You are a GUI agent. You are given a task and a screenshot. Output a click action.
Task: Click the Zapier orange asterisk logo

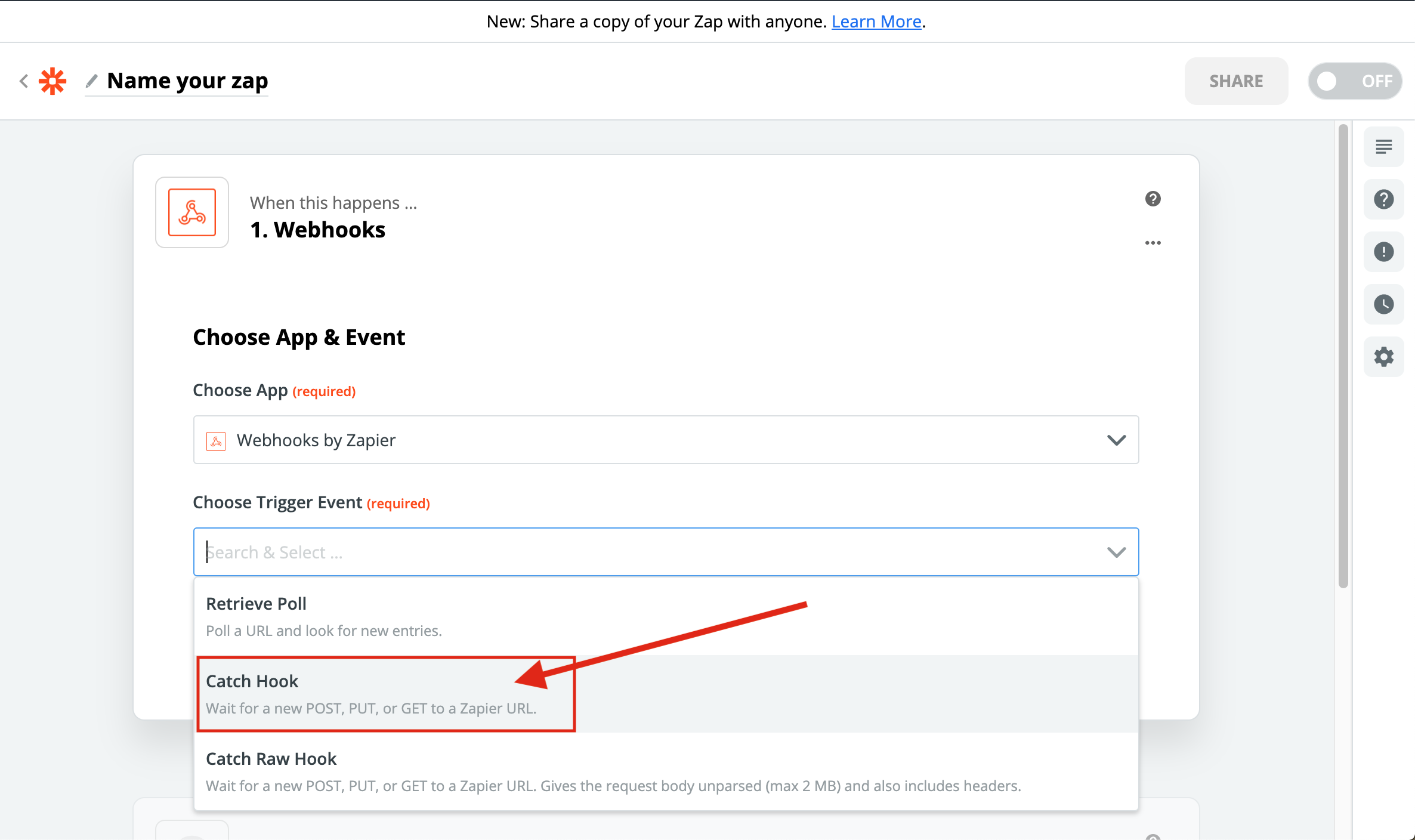coord(52,81)
